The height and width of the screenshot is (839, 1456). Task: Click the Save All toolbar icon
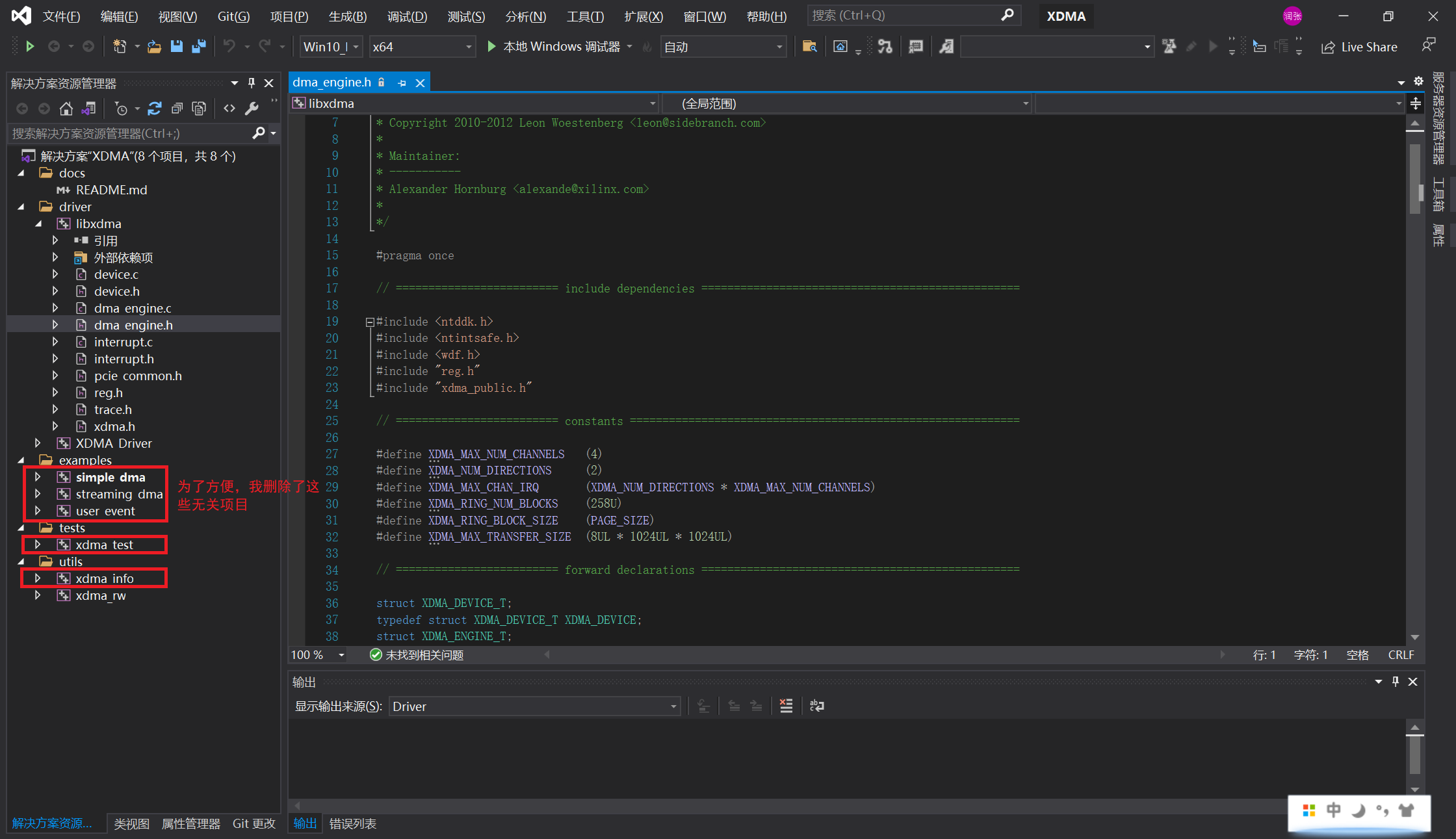pyautogui.click(x=198, y=46)
